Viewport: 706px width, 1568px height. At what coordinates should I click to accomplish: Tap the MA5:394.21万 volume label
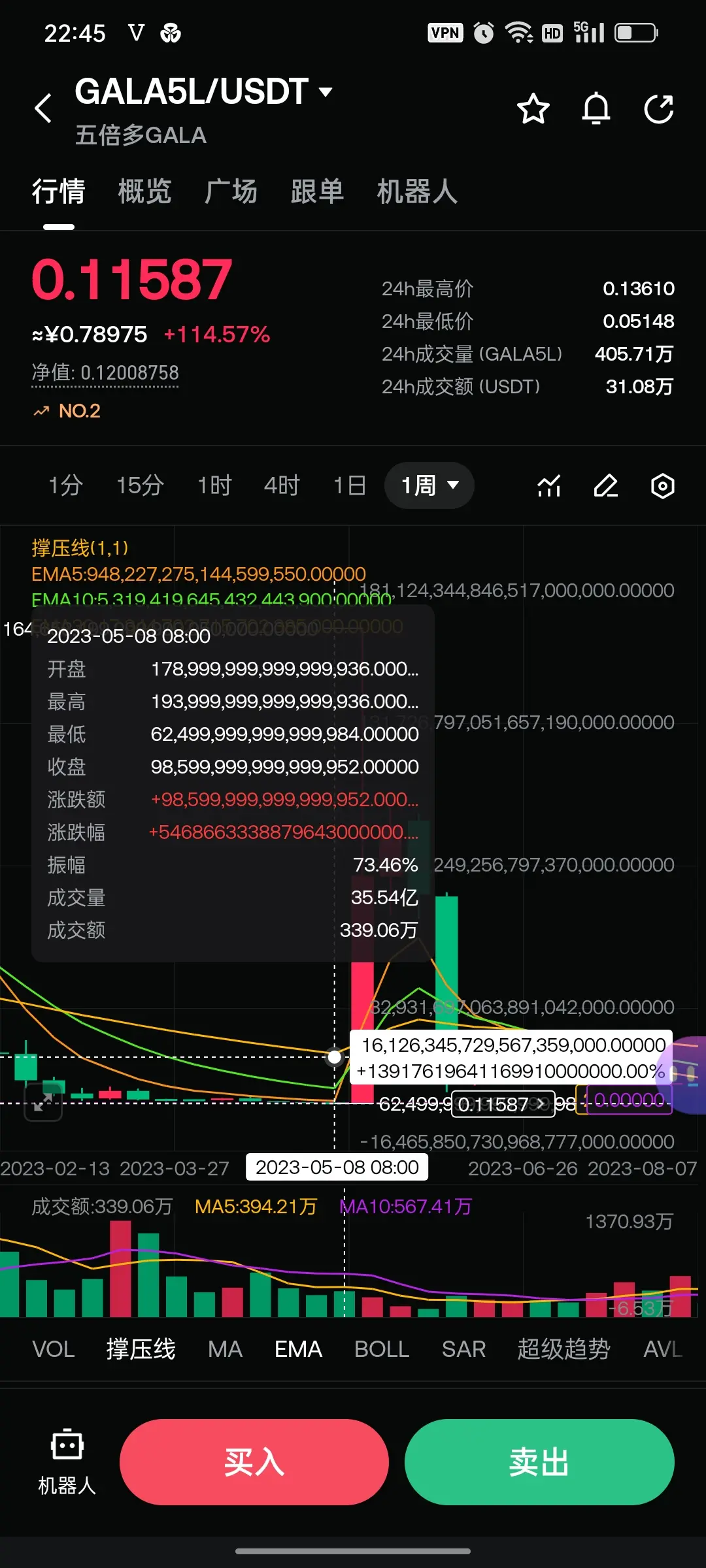(256, 1207)
